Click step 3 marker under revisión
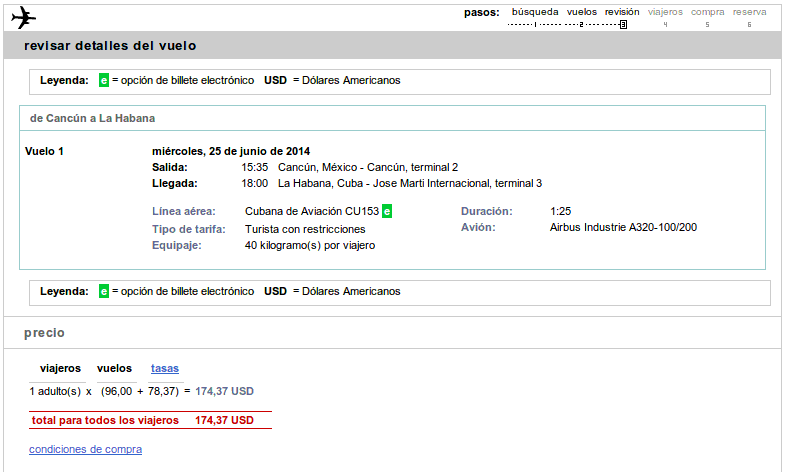The image size is (787, 472). point(623,25)
